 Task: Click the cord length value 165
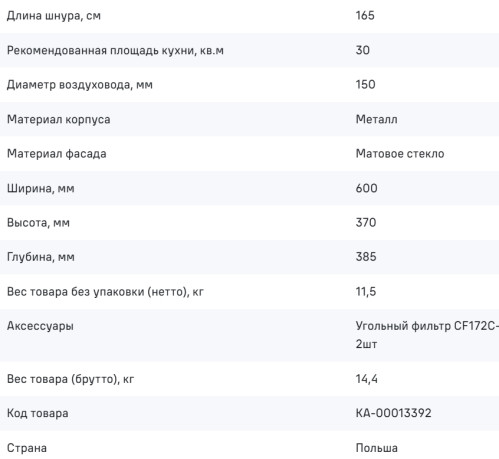[365, 15]
